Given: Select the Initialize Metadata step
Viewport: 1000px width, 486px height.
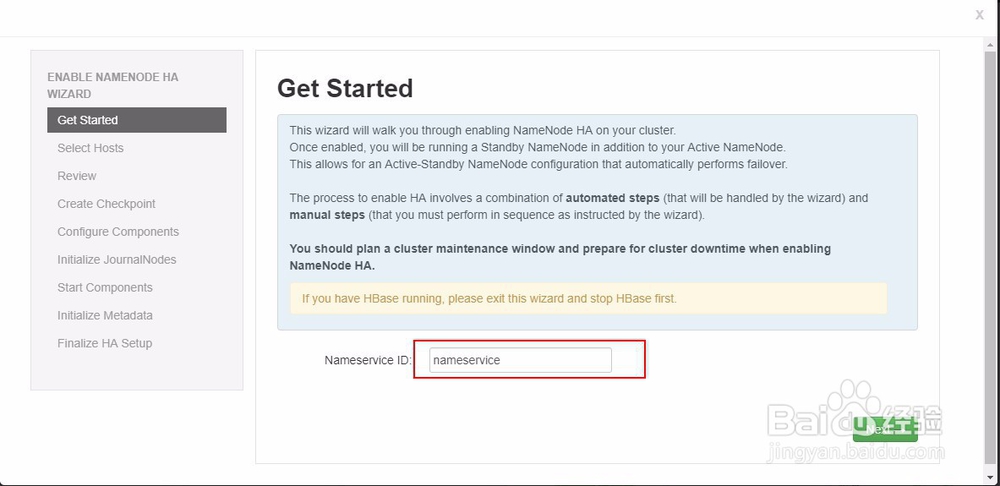Looking at the screenshot, I should tap(105, 316).
